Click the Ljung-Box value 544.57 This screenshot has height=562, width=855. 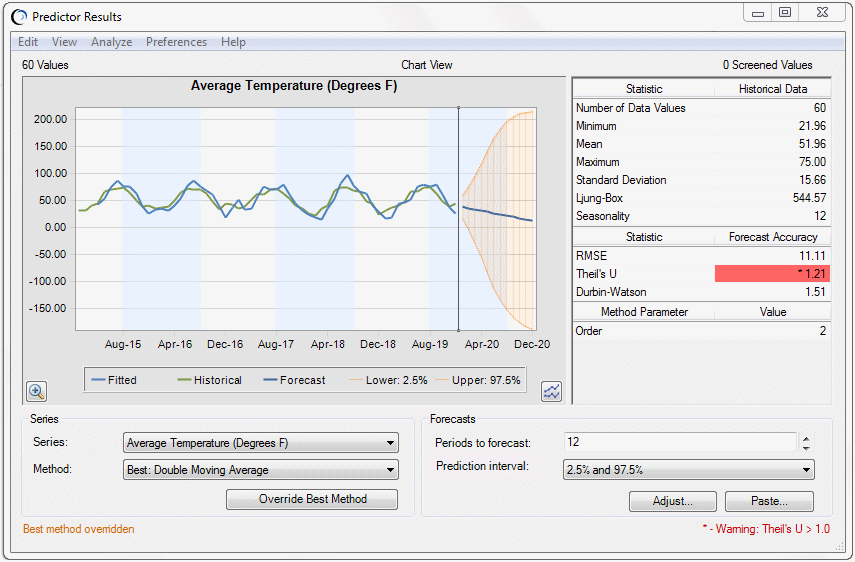pyautogui.click(x=809, y=198)
